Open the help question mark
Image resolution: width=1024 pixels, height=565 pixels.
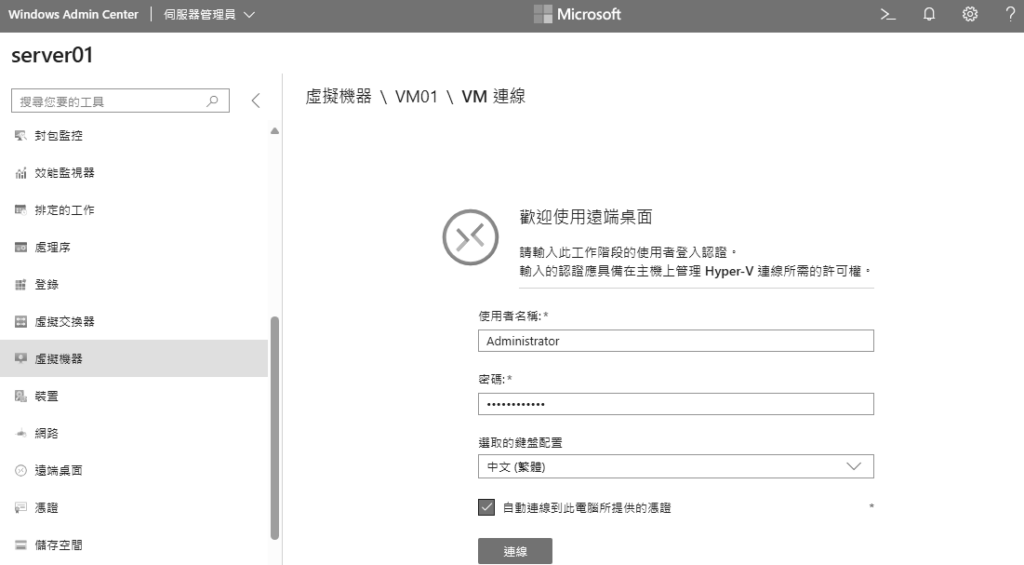[1010, 14]
